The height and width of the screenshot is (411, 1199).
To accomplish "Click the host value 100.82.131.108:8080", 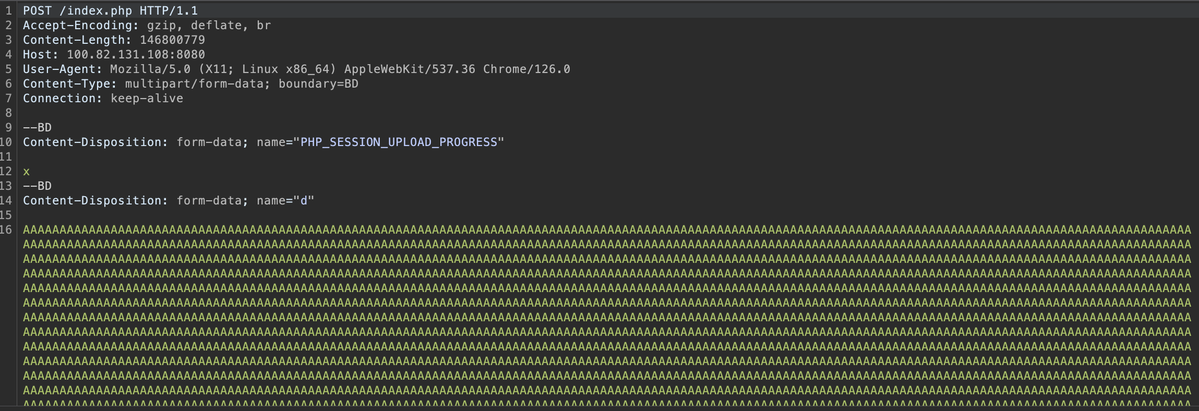I will 135,54.
